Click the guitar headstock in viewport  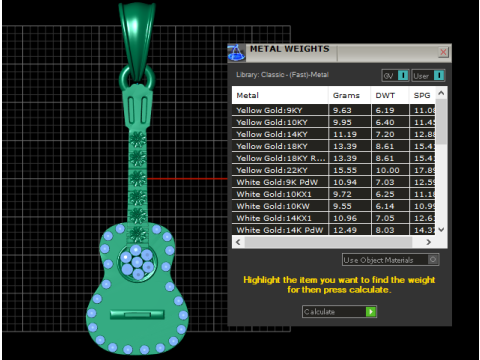click(137, 107)
